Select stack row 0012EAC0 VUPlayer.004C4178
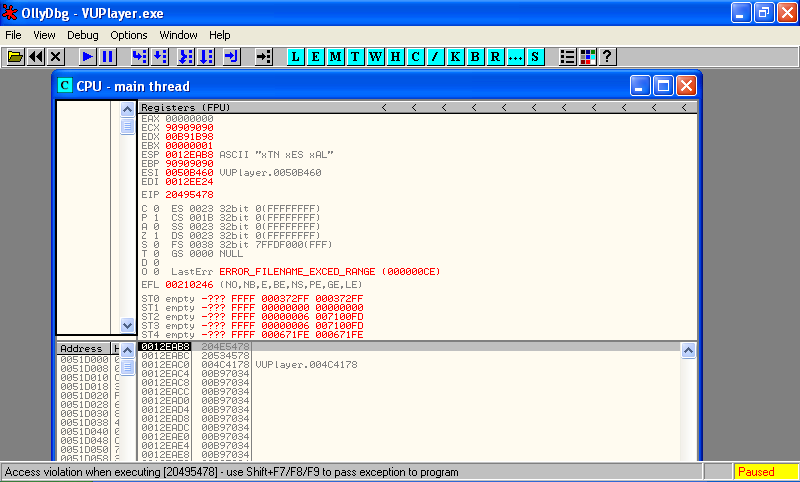The image size is (800, 482). (x=410, y=365)
